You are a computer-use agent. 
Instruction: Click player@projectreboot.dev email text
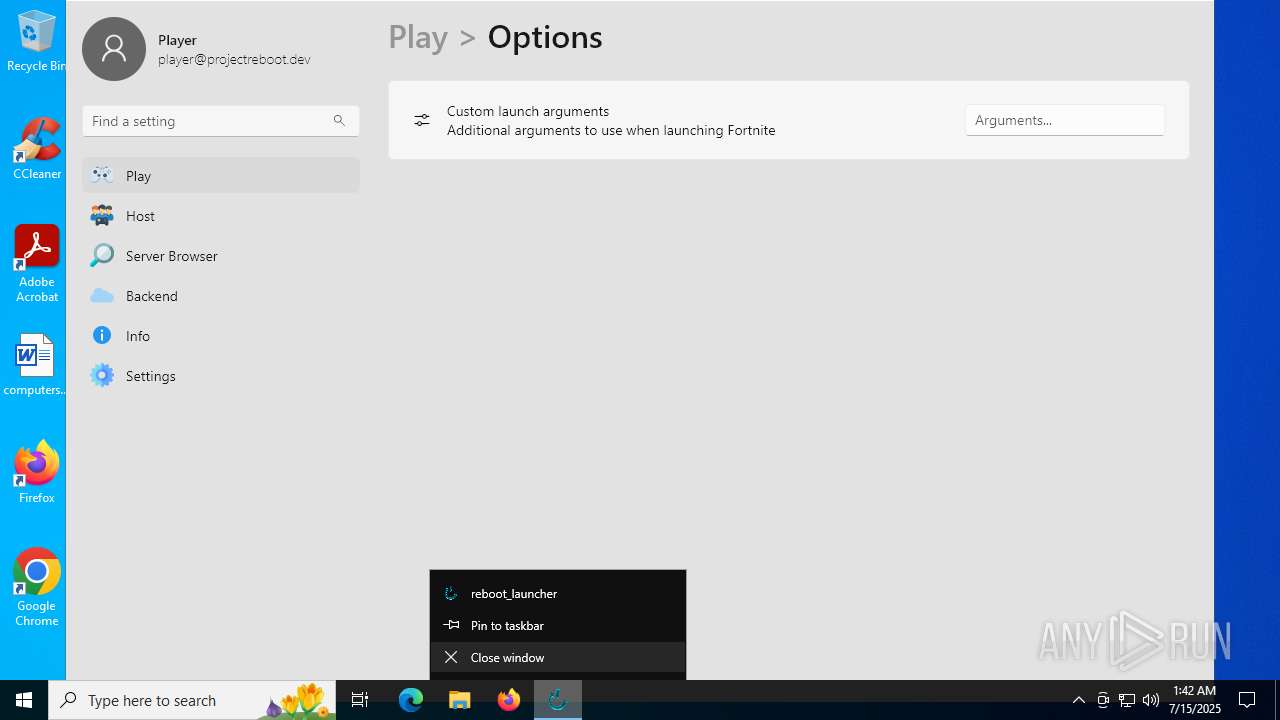pos(234,59)
